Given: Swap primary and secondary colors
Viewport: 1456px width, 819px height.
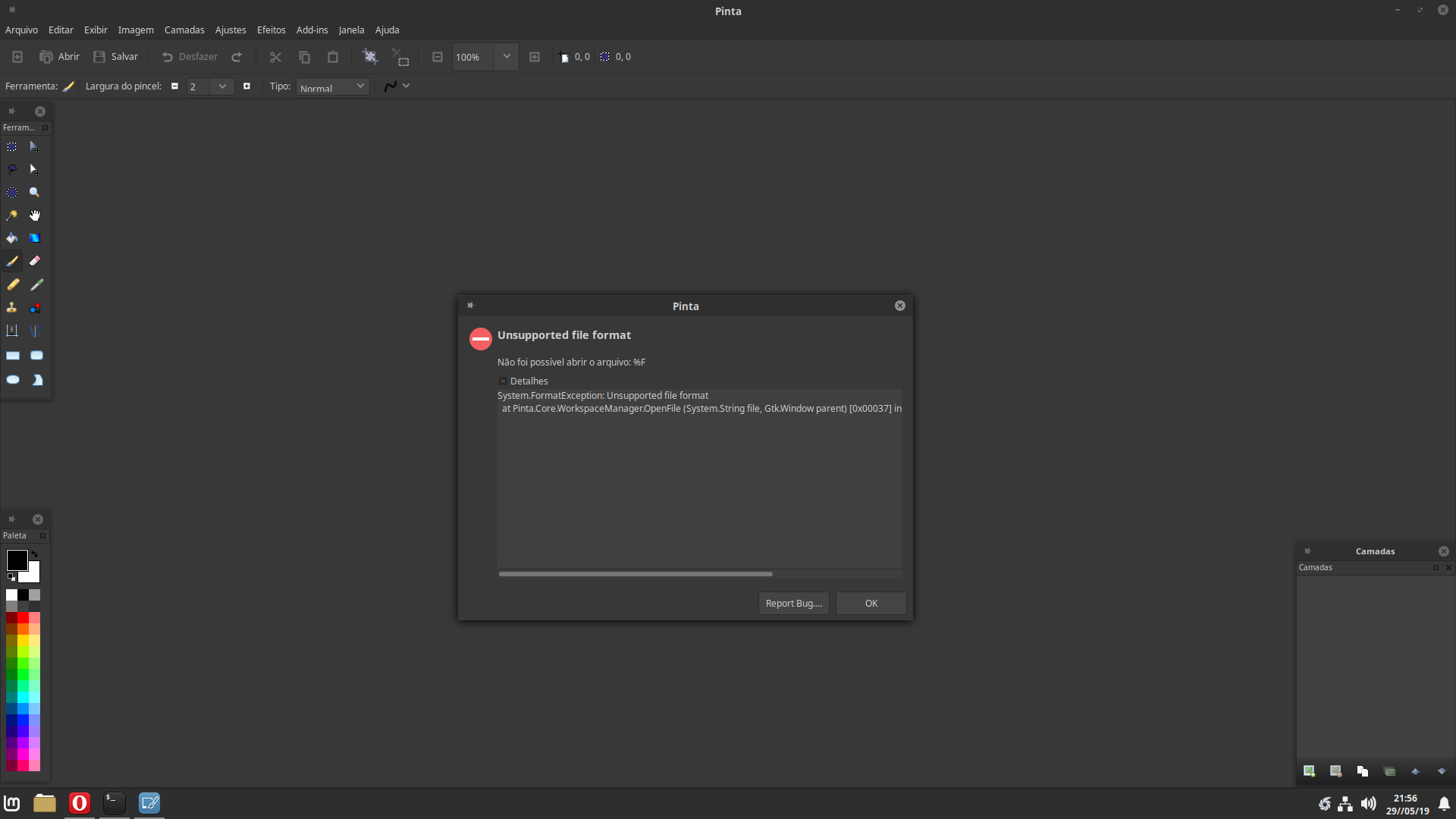Looking at the screenshot, I should [x=35, y=554].
